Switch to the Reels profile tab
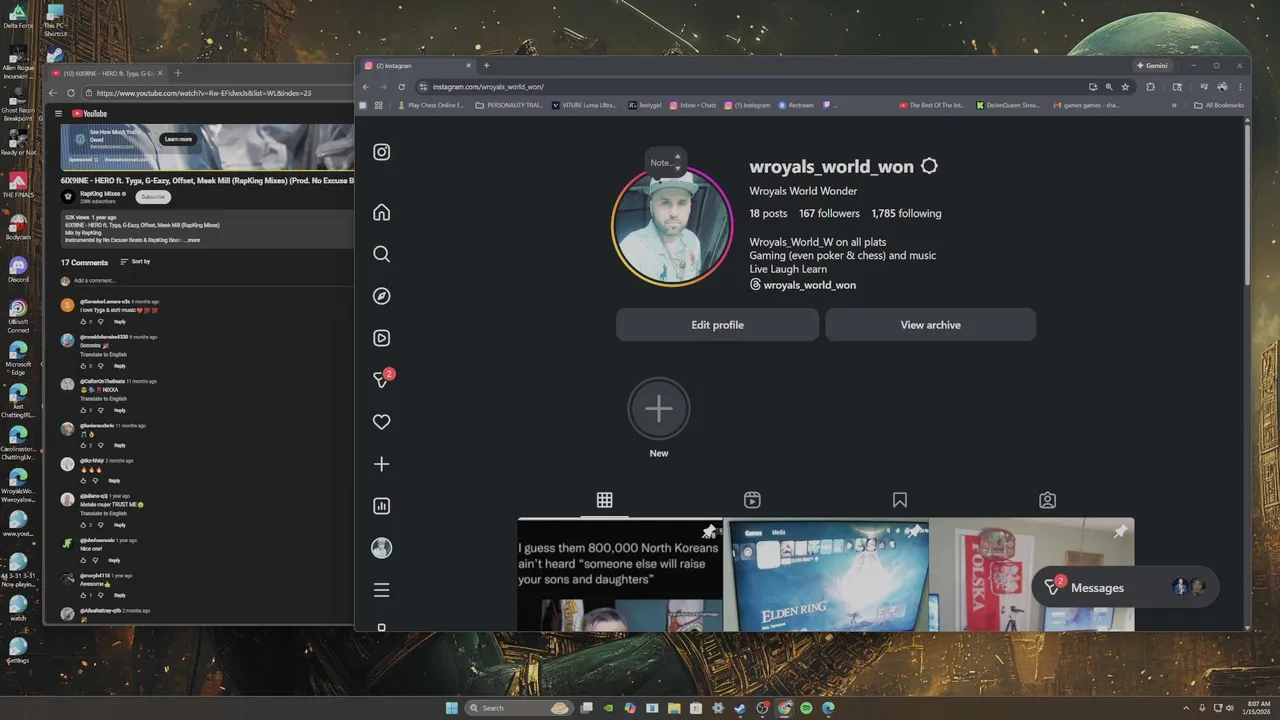This screenshot has height=720, width=1280. tap(752, 500)
